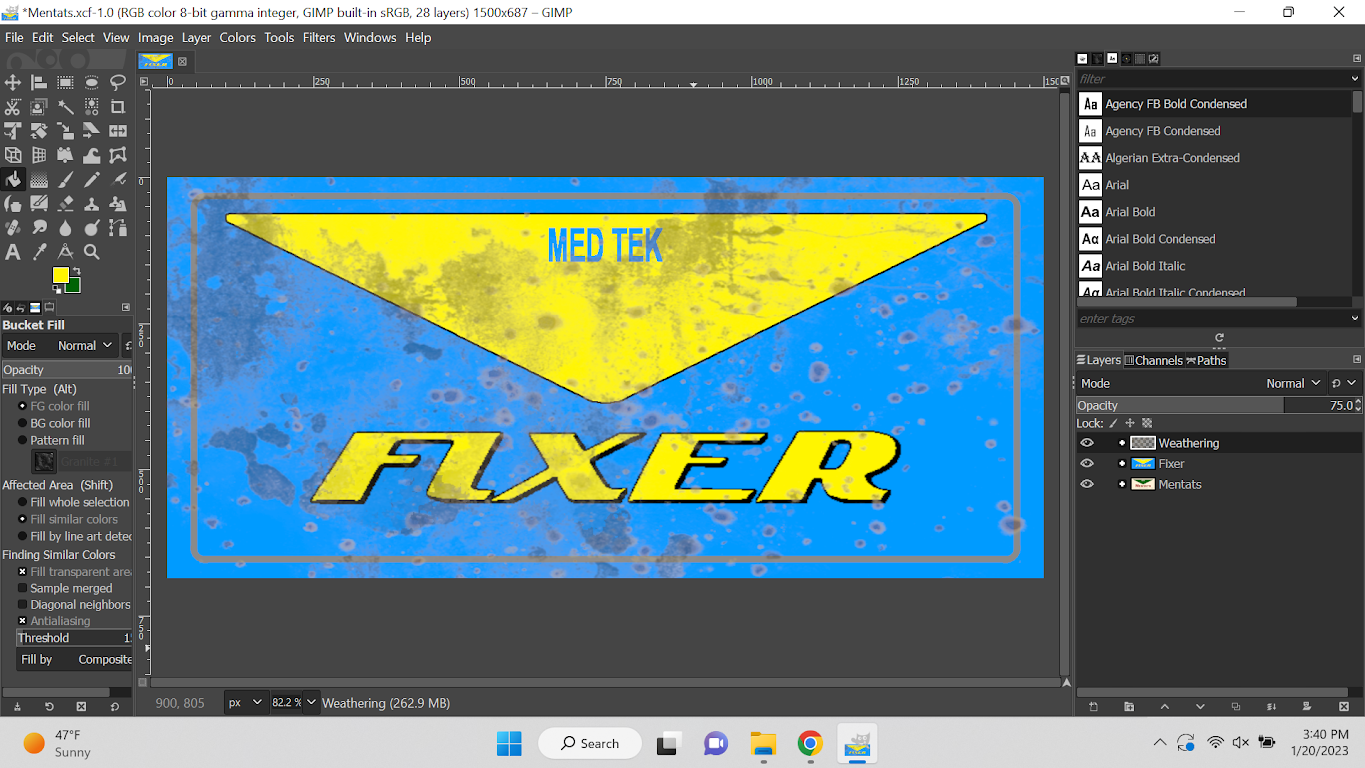Choose FG color fill option
This screenshot has height=768, width=1365.
click(x=55, y=406)
